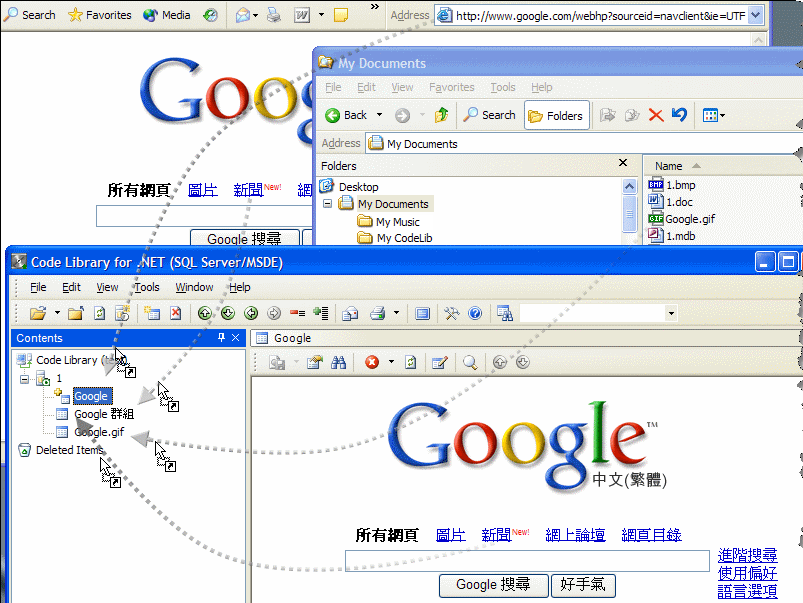Click Search in the My Documents toolbar
The image size is (803, 603).
click(x=489, y=115)
